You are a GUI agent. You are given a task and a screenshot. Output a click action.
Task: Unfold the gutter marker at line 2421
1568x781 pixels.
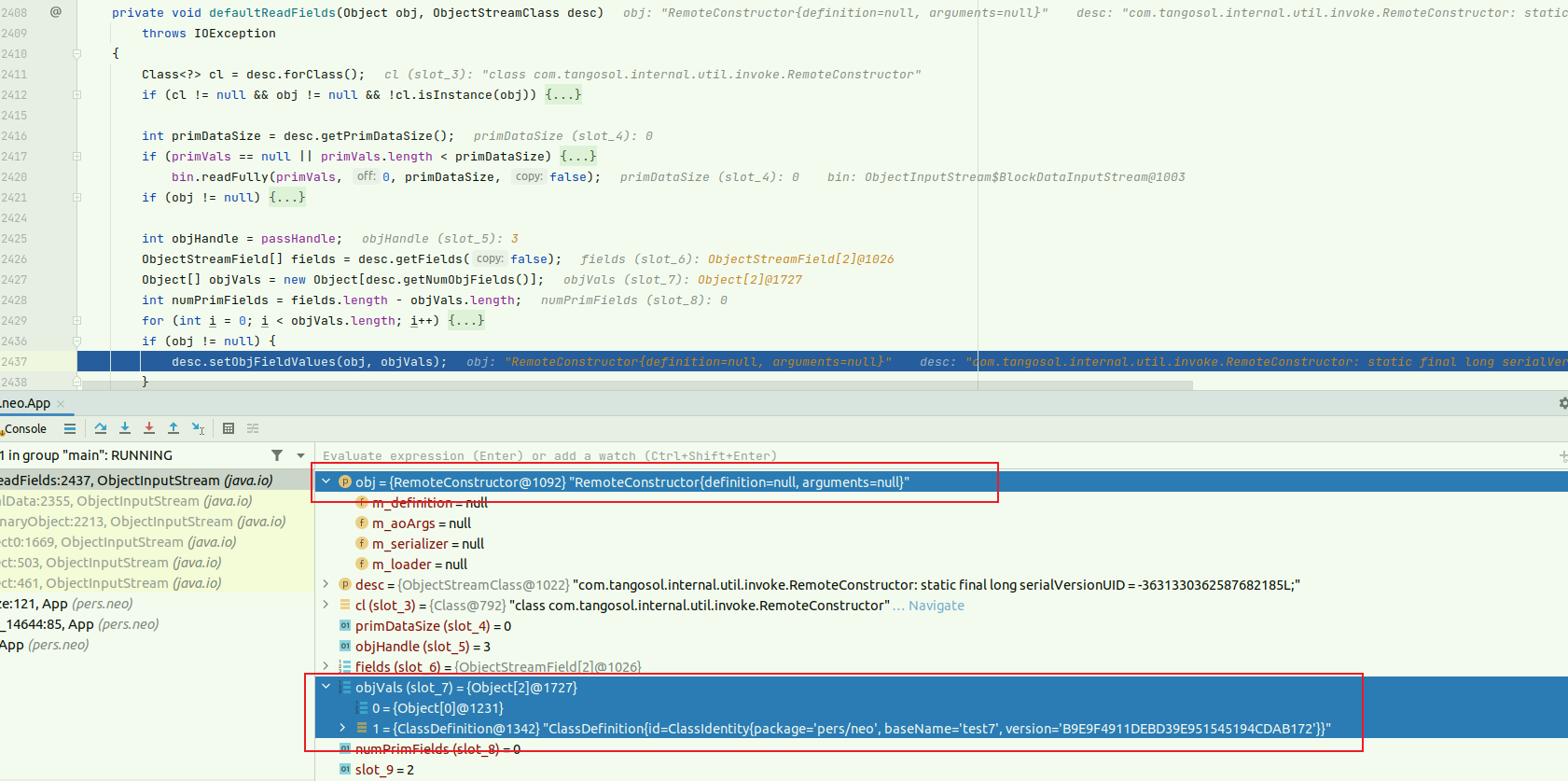click(x=76, y=198)
